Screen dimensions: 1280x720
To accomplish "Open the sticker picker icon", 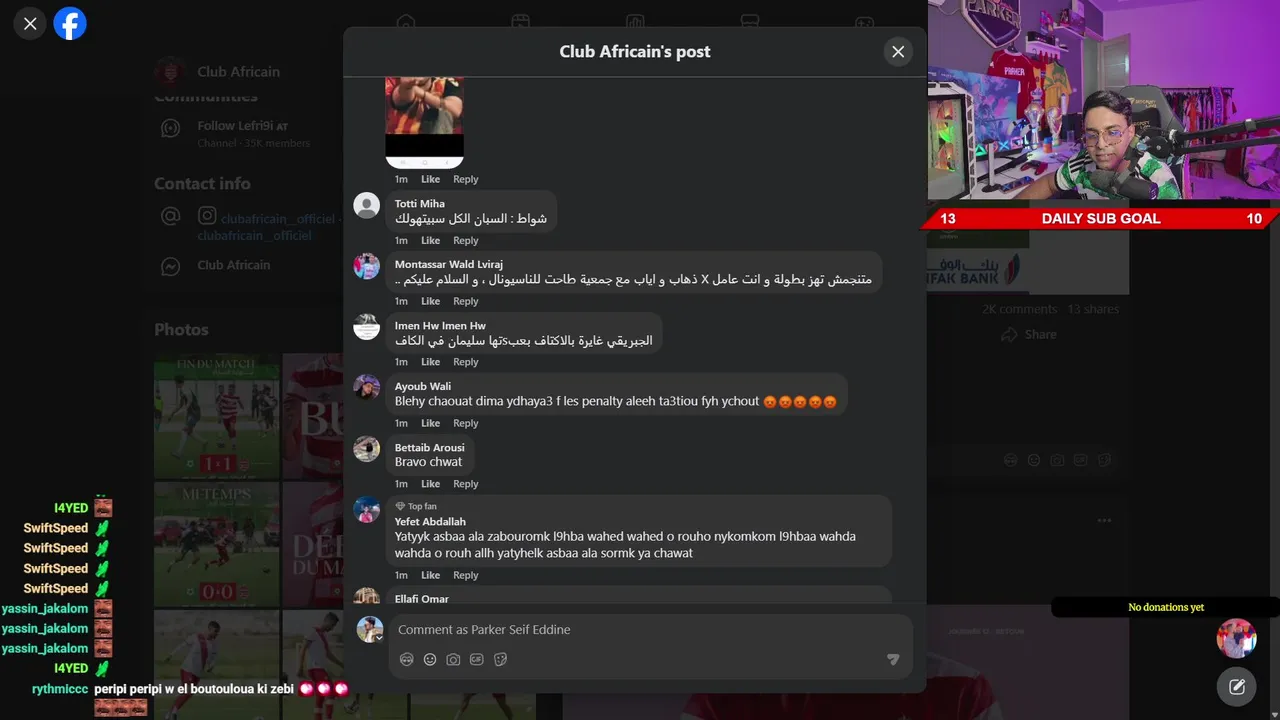I will [x=500, y=659].
